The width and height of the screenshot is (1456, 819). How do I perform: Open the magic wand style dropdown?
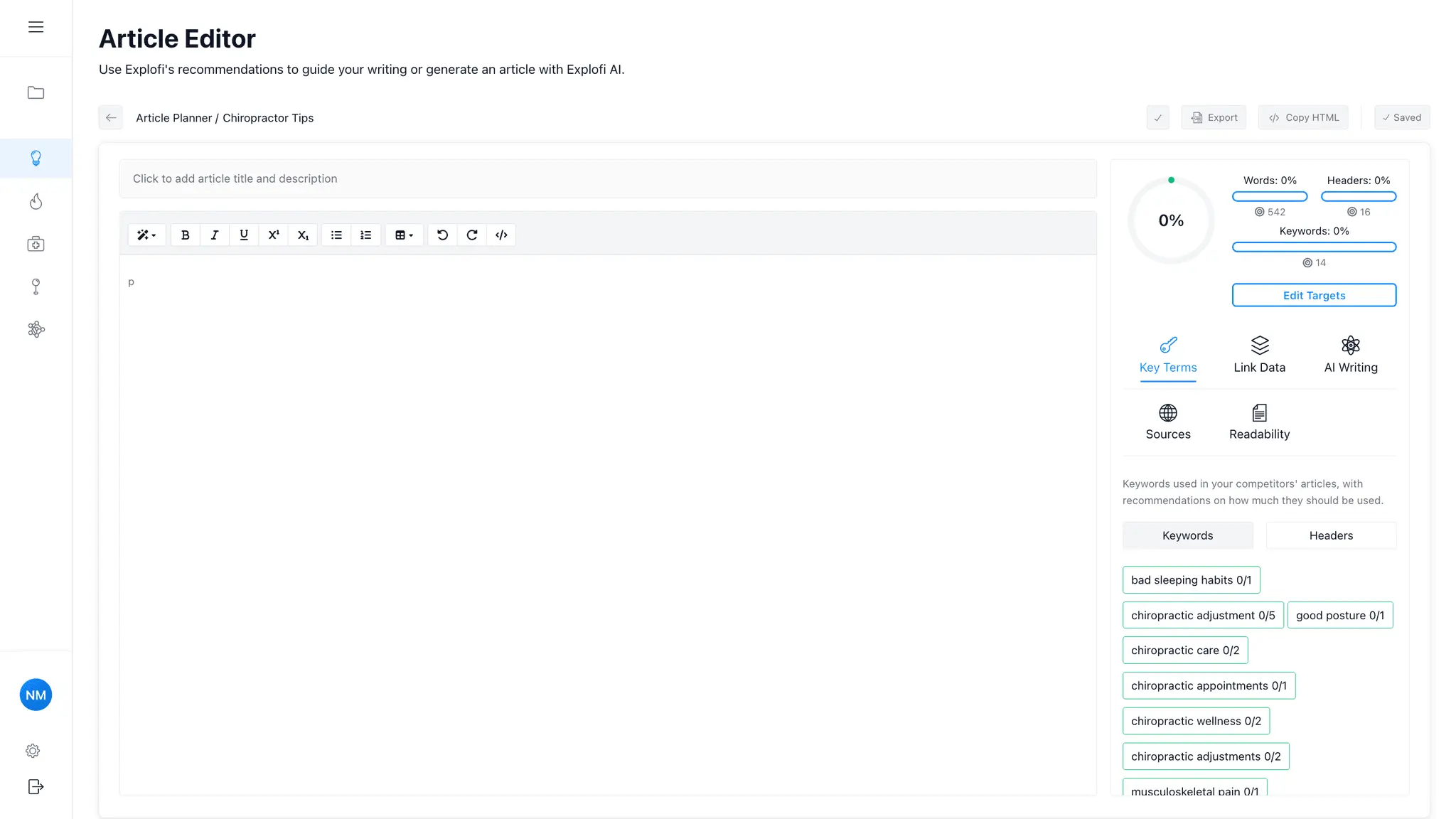pos(146,235)
